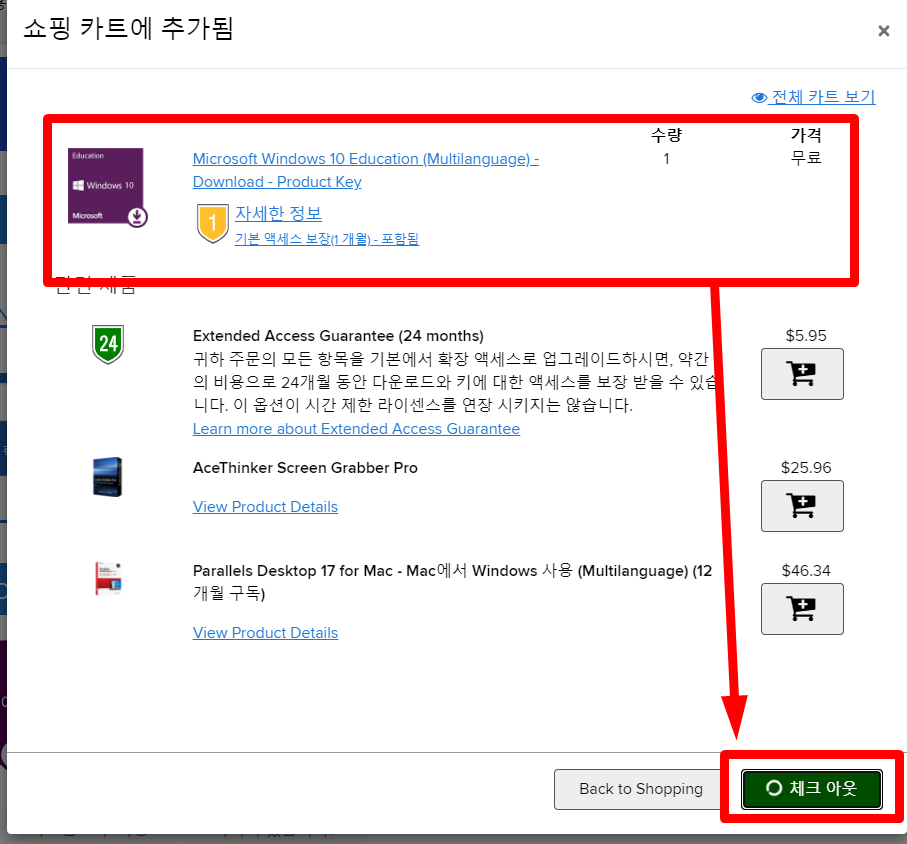Screen dimensions: 907x844
Task: View Product Details for Parallels Desktop 17
Action: click(x=265, y=633)
